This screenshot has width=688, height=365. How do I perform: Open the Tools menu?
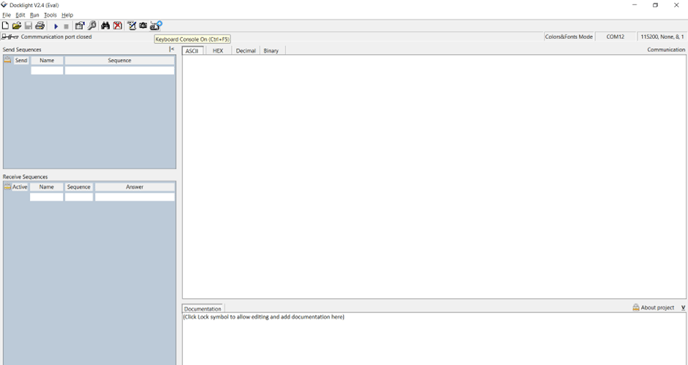click(50, 15)
